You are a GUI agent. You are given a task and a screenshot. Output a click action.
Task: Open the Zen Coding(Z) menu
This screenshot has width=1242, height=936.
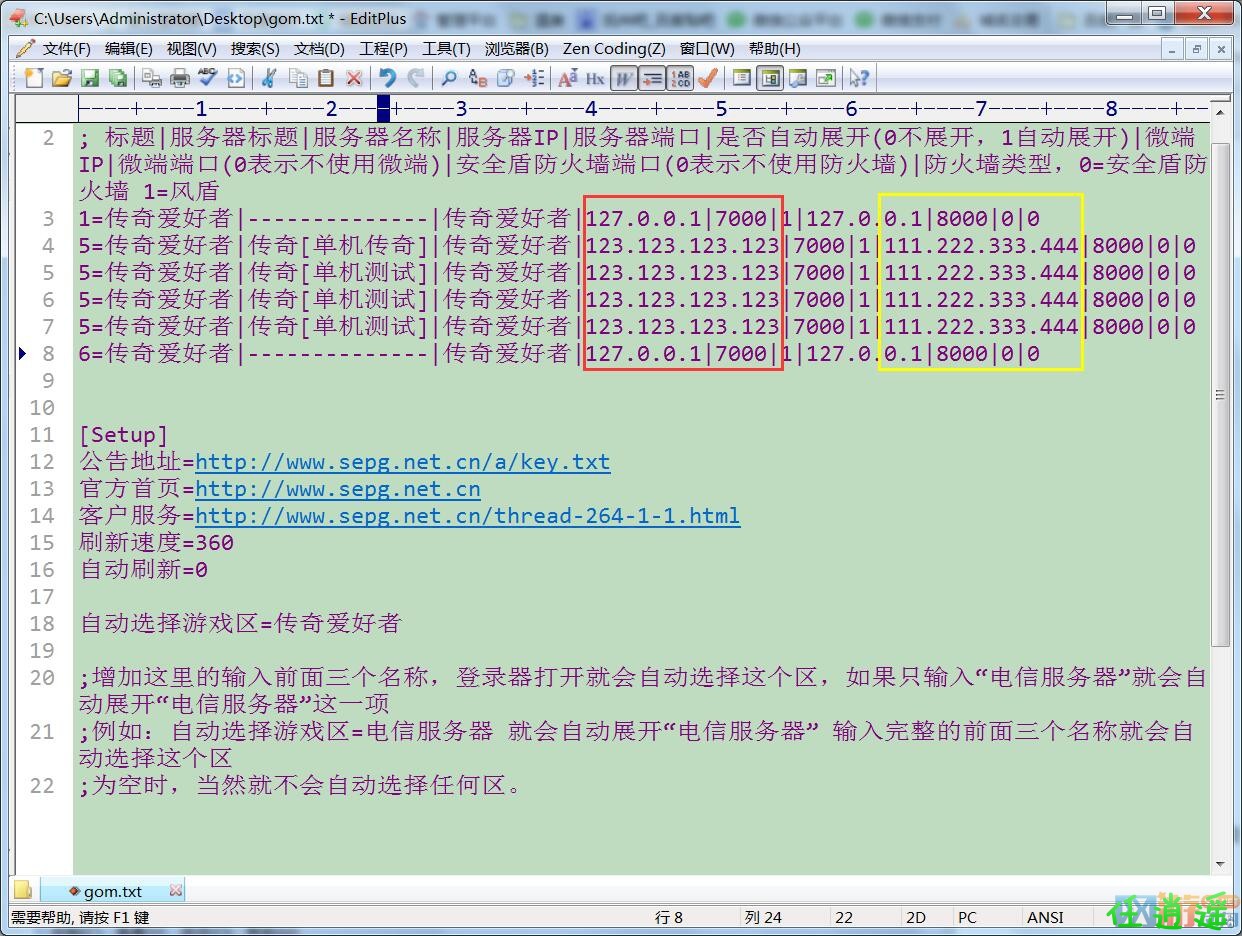[x=614, y=48]
